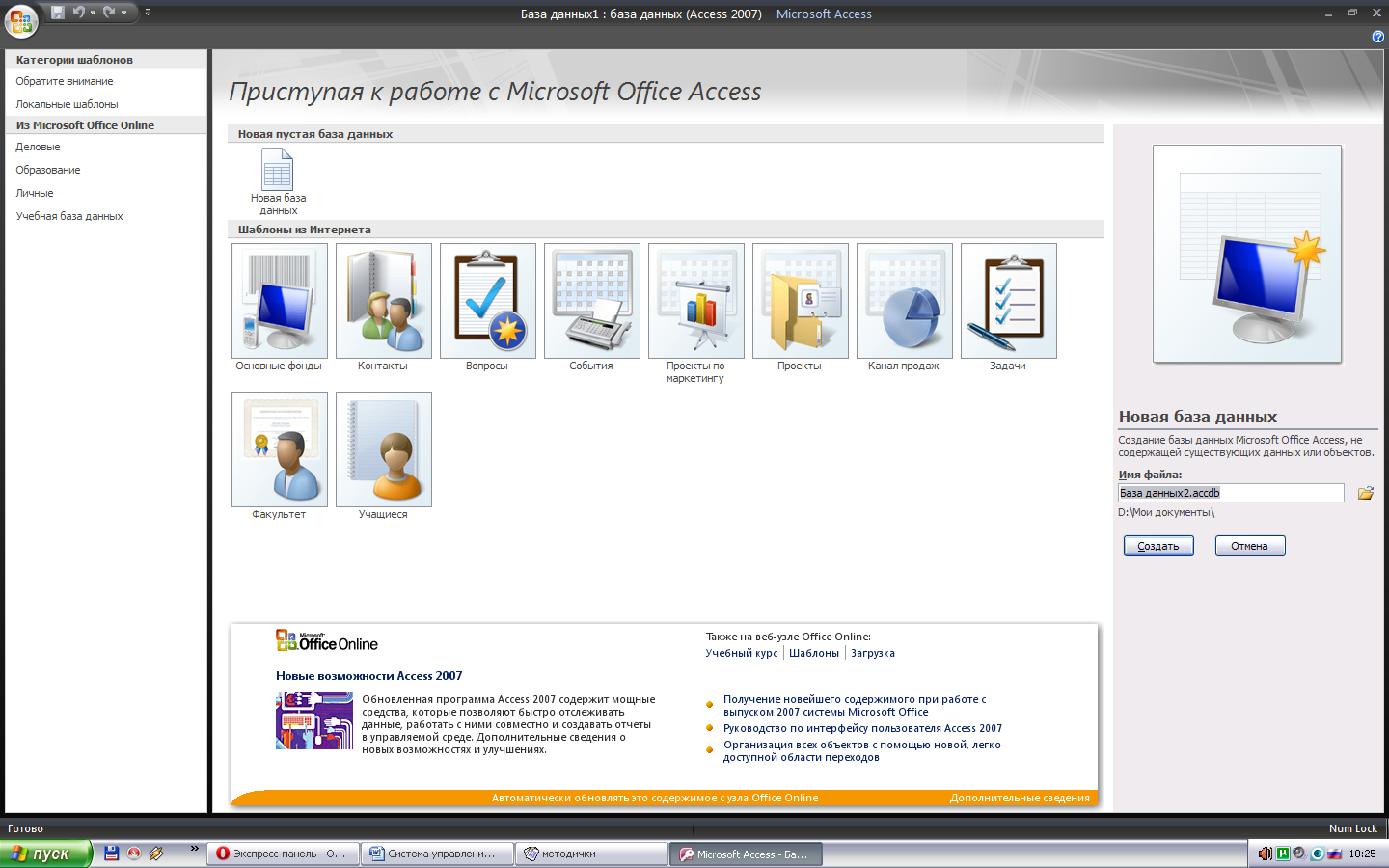
Task: Choose the Проекты folder template
Action: [800, 308]
